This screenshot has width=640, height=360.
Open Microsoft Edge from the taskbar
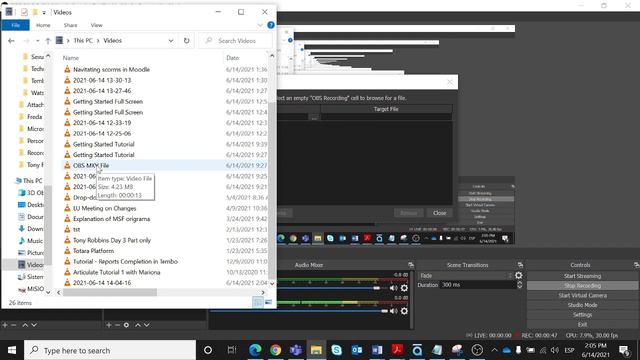coord(255,350)
